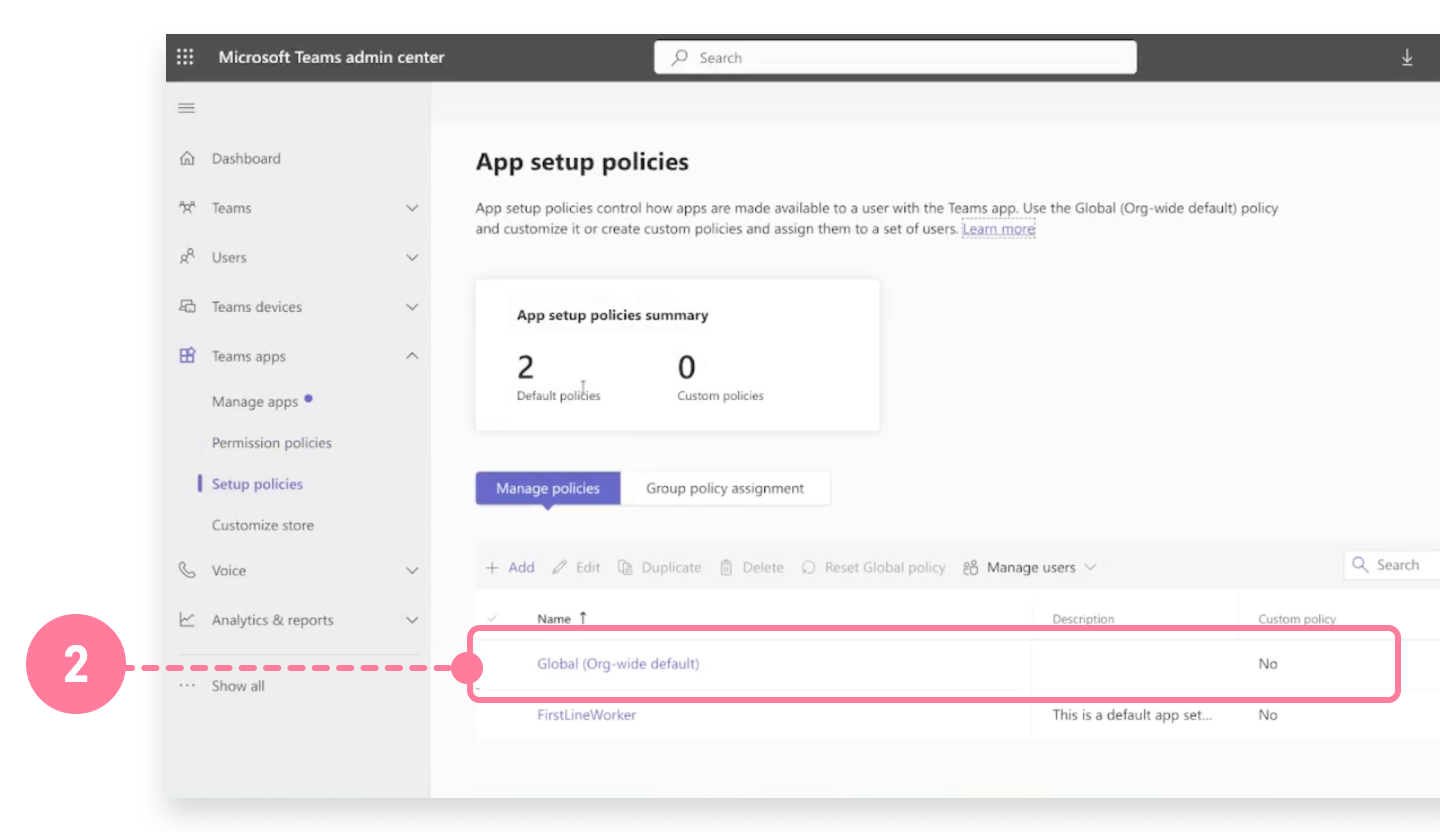Click the Analytics & reports chart icon
1440x832 pixels.
pyautogui.click(x=187, y=620)
